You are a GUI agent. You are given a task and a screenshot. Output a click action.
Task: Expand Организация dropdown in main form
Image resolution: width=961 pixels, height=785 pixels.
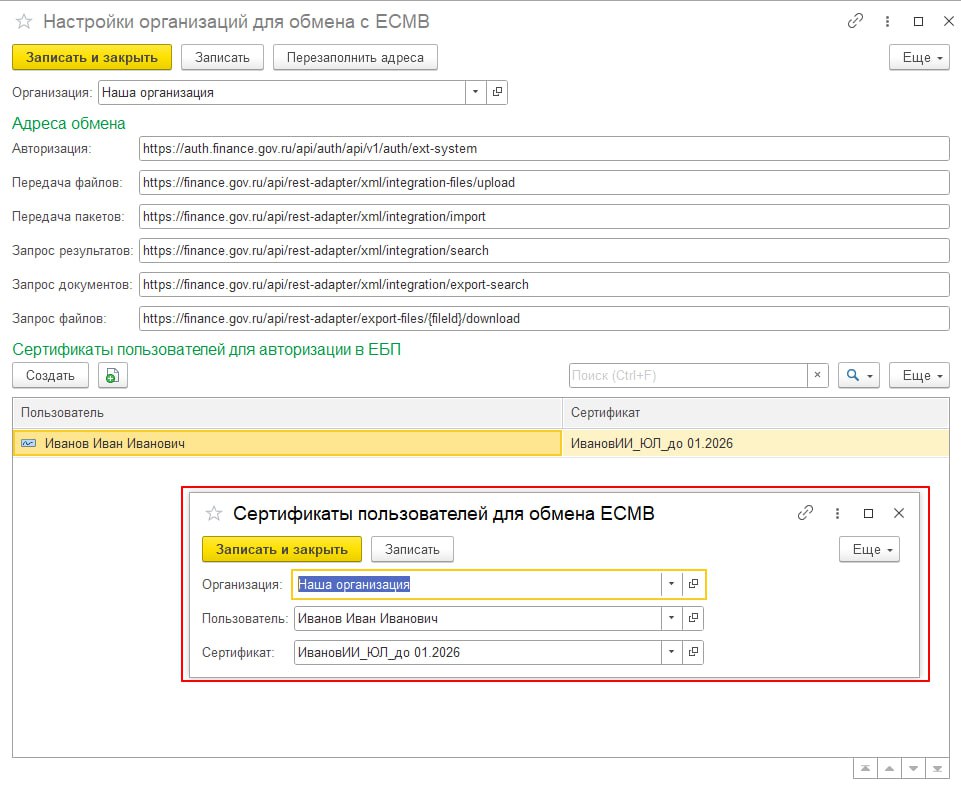(x=474, y=92)
